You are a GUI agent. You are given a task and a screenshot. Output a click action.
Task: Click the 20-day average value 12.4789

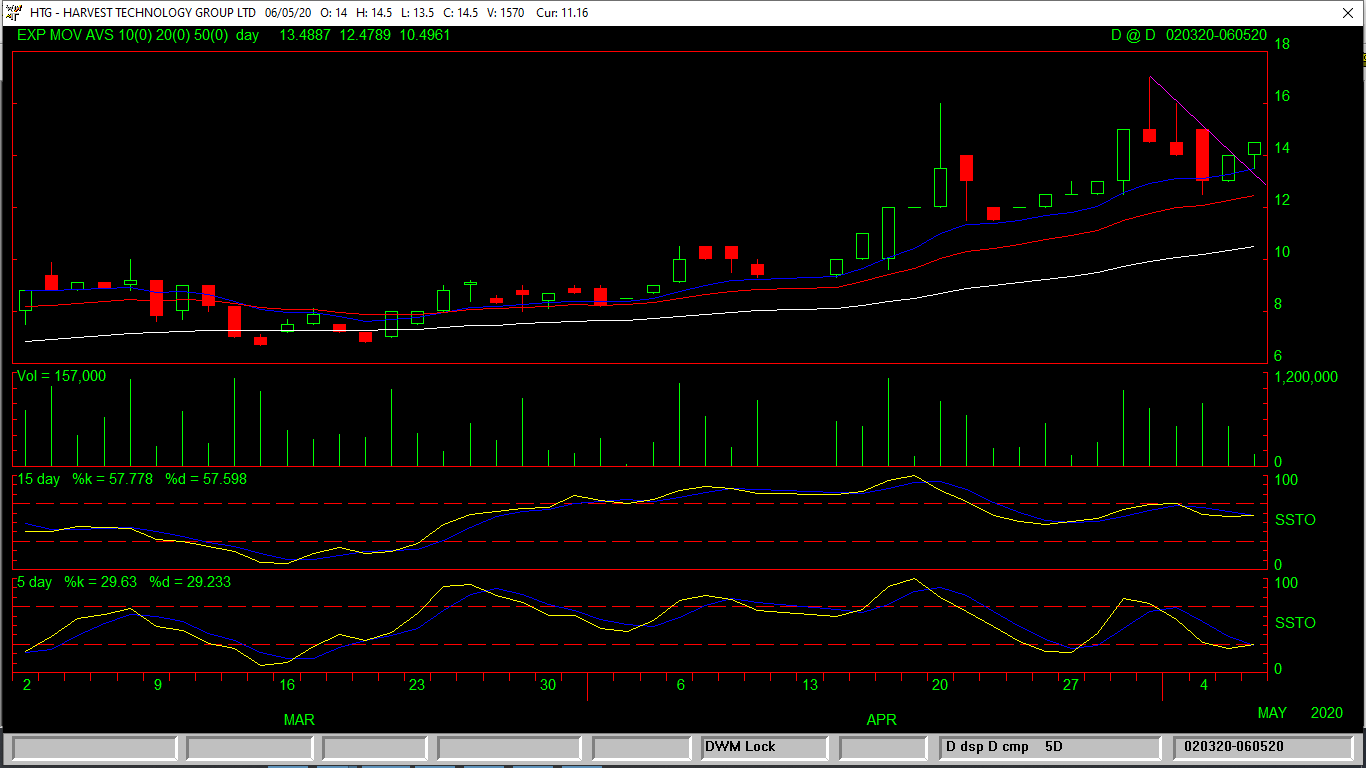365,35
